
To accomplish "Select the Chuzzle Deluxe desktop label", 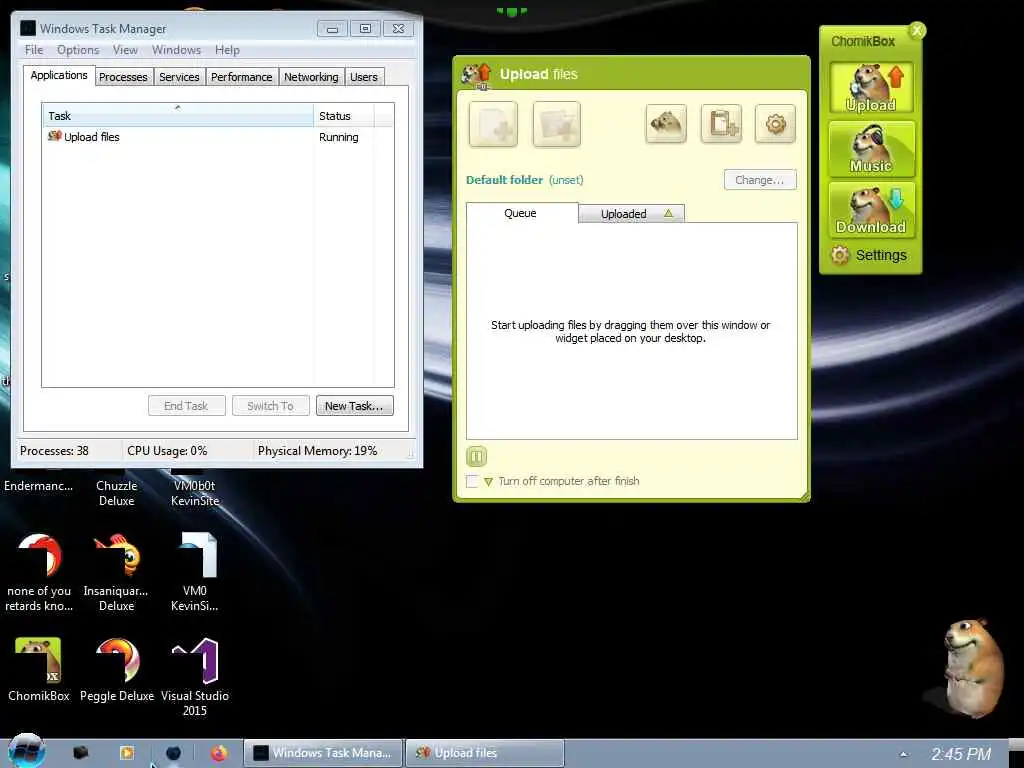I will pos(116,493).
